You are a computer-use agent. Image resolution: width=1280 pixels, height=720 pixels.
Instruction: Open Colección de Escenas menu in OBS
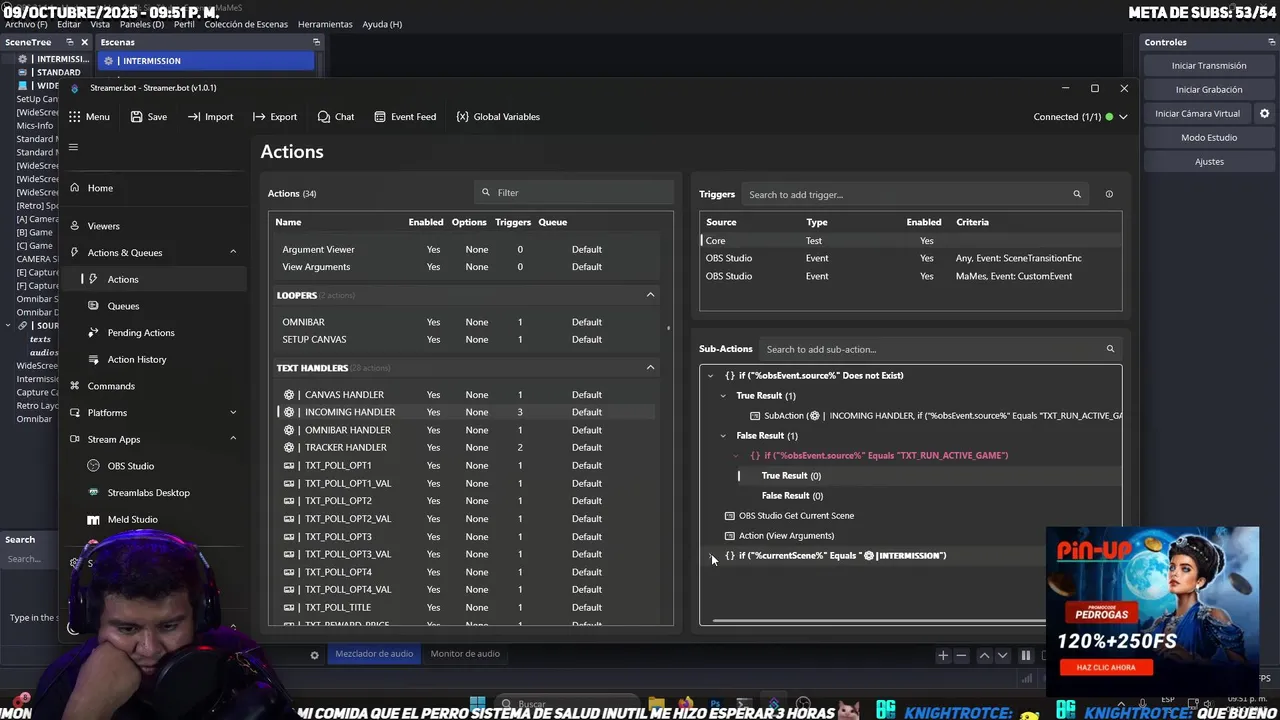pos(246,24)
